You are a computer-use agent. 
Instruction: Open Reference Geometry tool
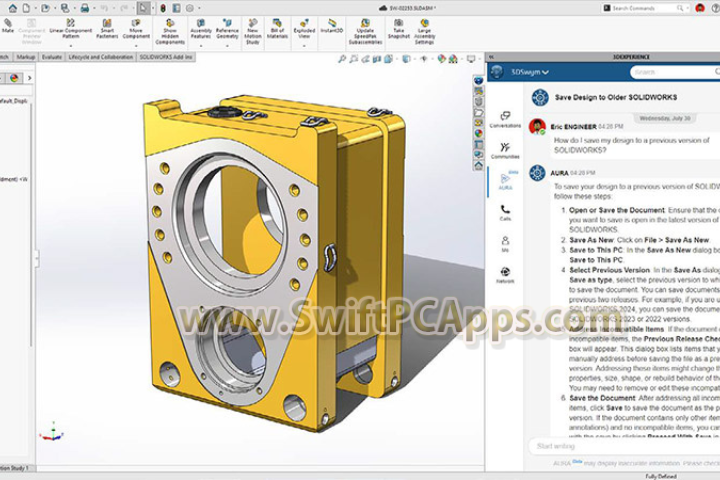click(227, 28)
